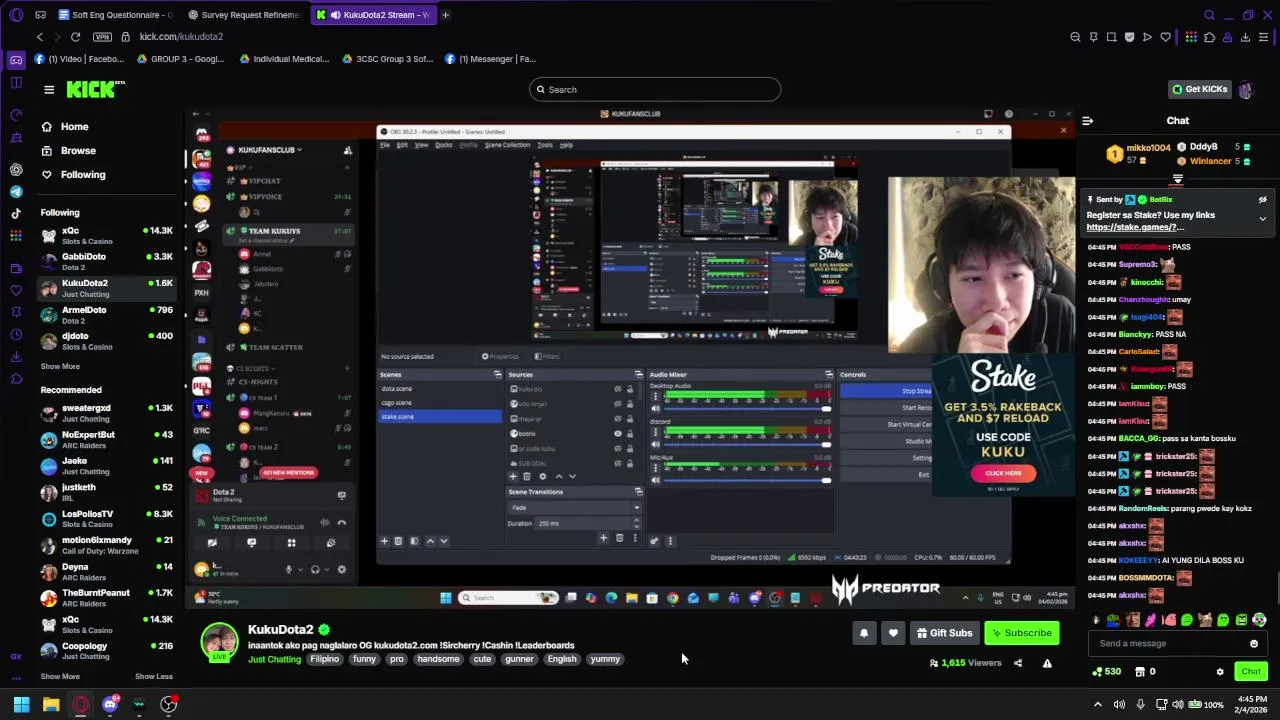Open the extensions puzzle icon
This screenshot has height=720, width=1280.
click(x=1209, y=37)
